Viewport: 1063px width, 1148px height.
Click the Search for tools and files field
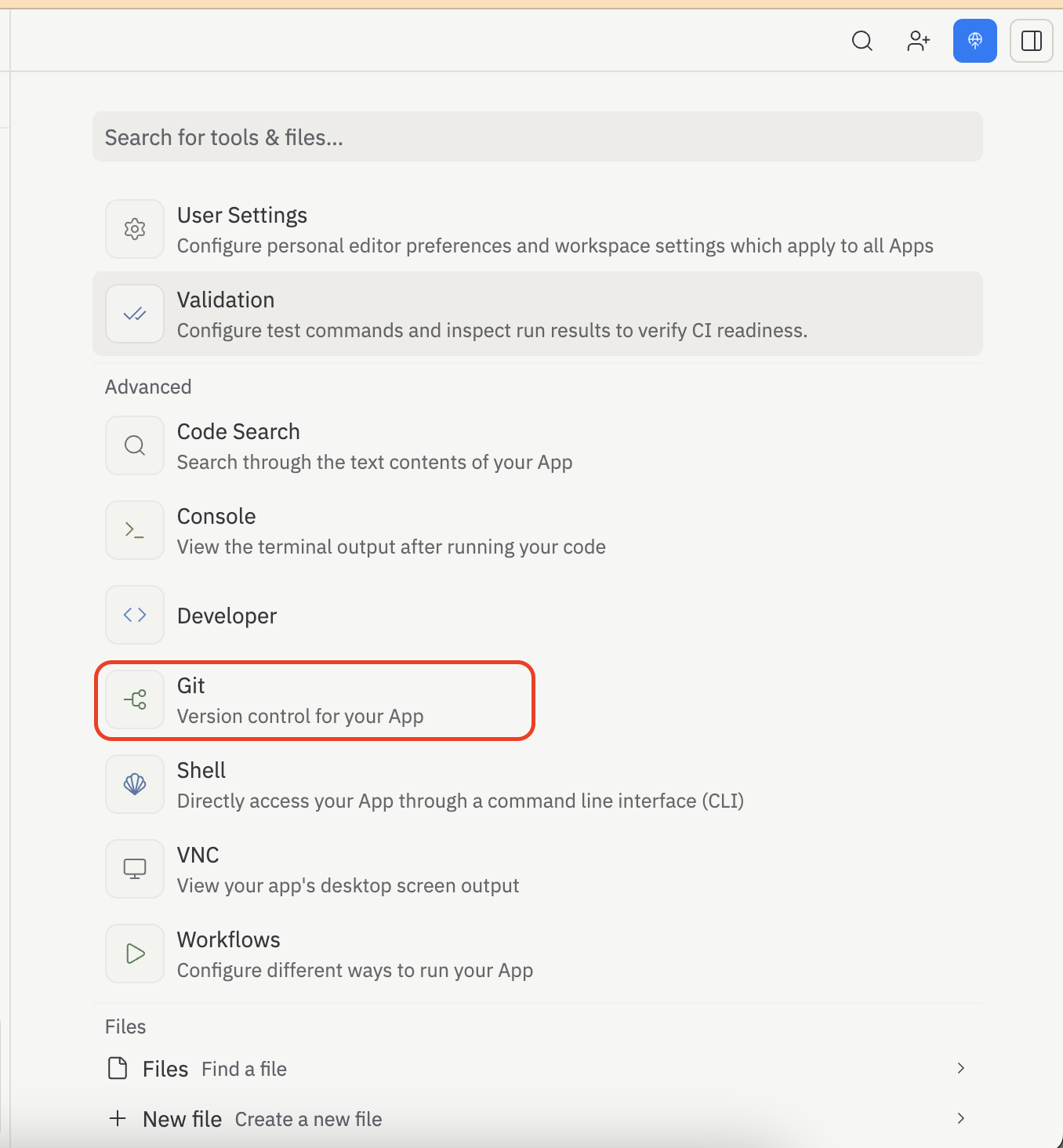pos(538,136)
